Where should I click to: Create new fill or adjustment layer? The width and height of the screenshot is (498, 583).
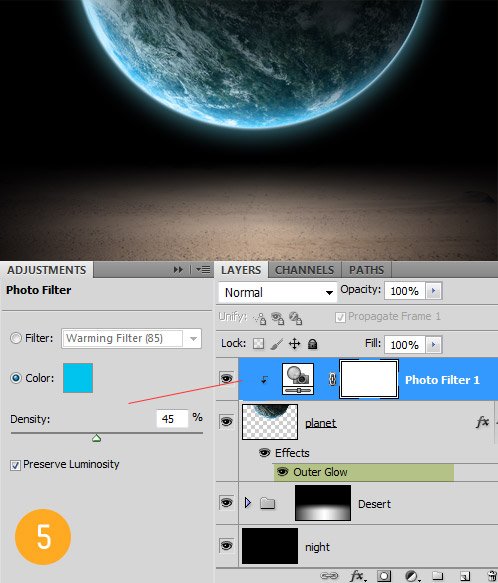[x=412, y=576]
